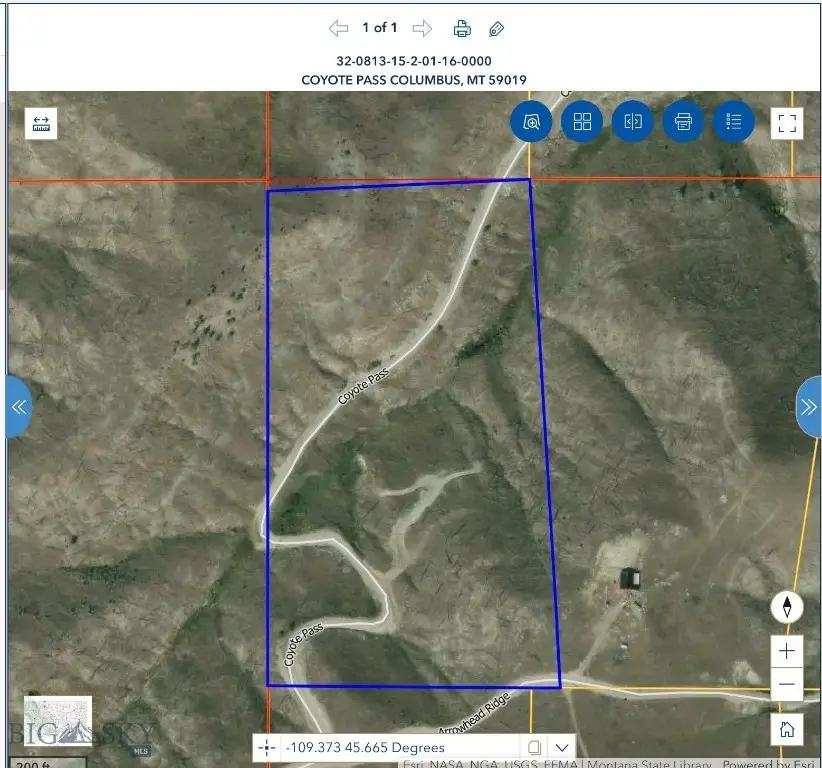The height and width of the screenshot is (768, 822).
Task: Click the printer icon above the parcel ID
Action: coord(461,28)
